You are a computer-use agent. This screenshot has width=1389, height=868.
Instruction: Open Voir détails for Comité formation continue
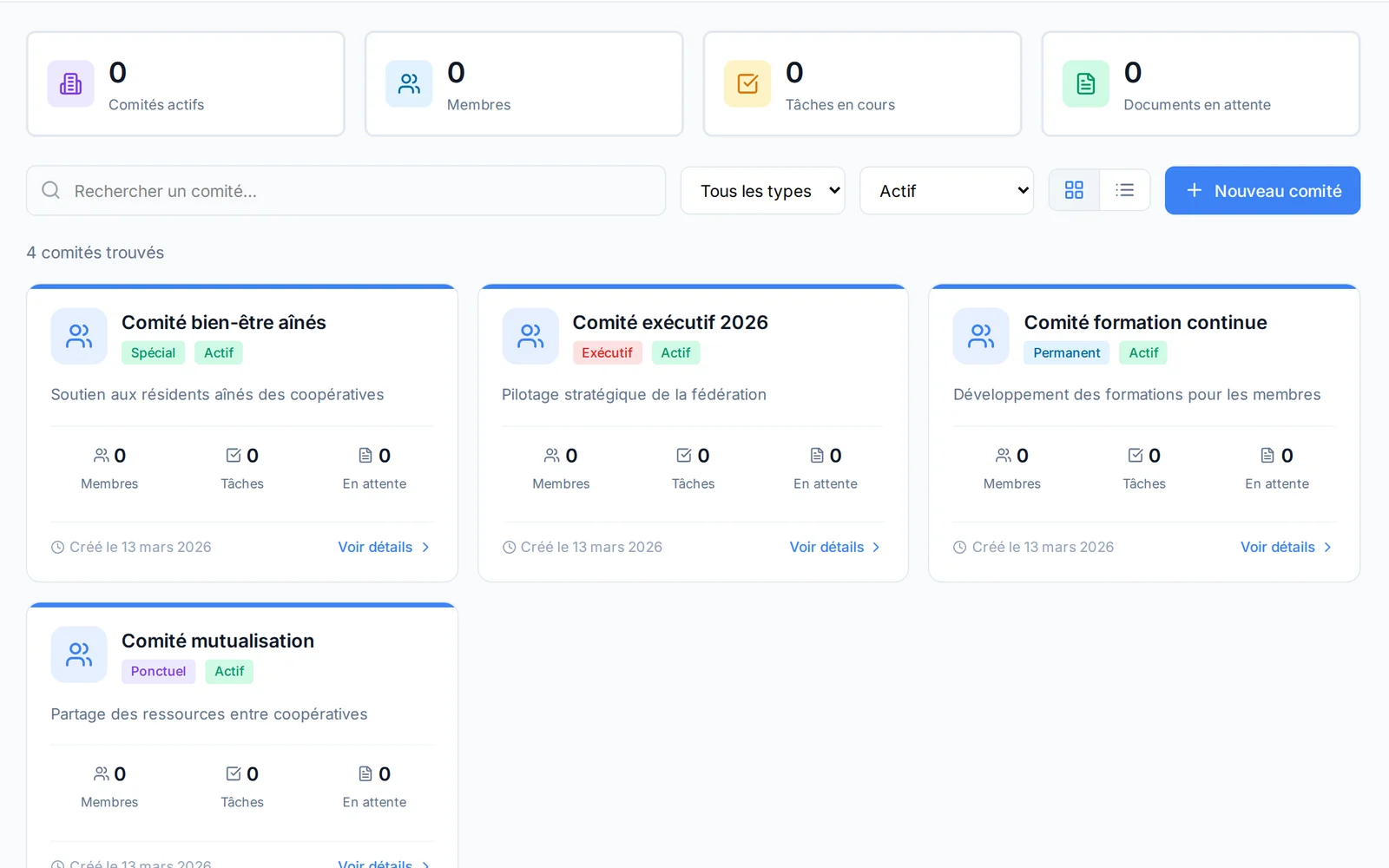(x=1286, y=547)
